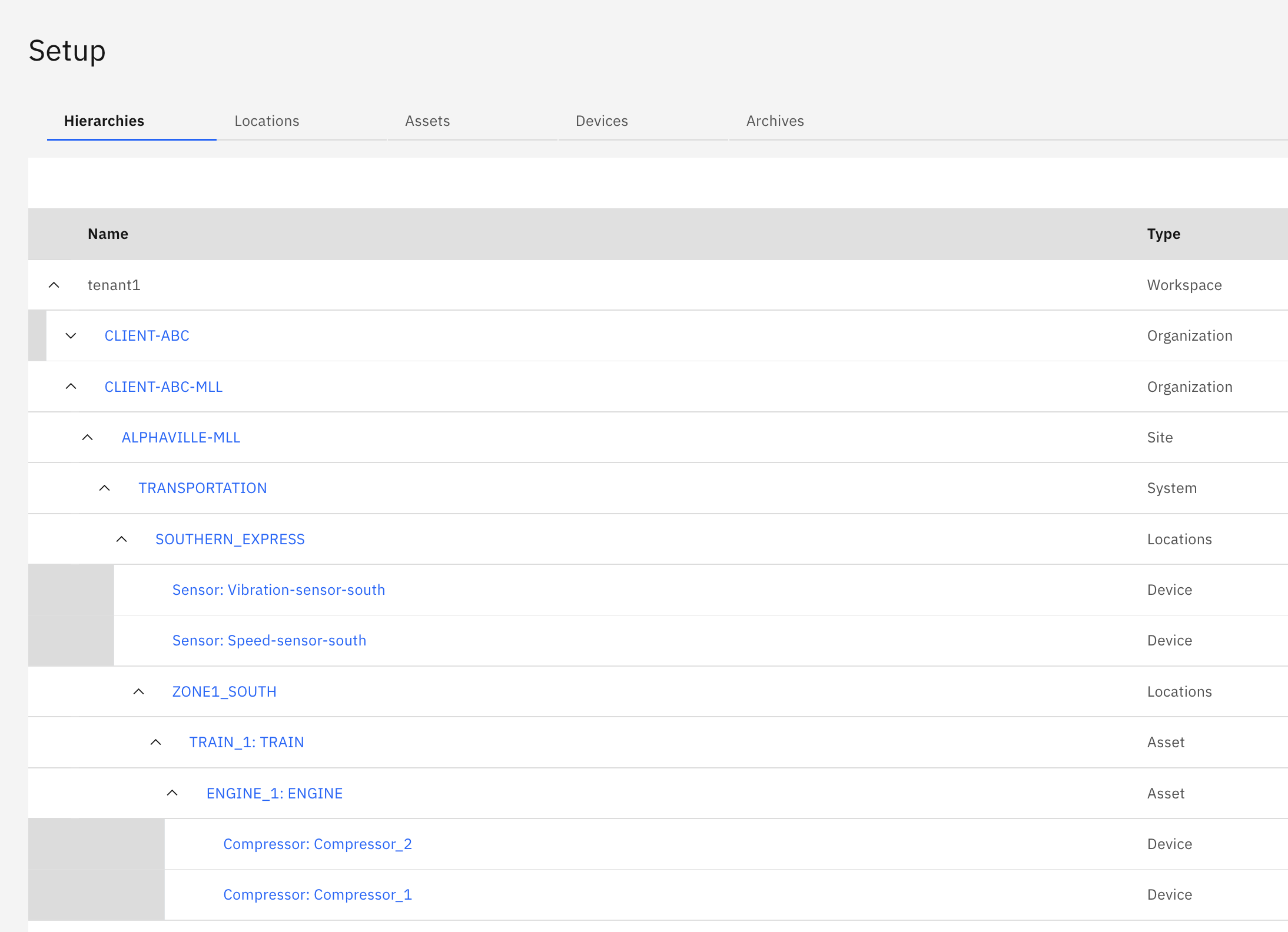Image resolution: width=1288 pixels, height=932 pixels.
Task: Select Sensor: Vibration-sensor-south device
Action: (279, 589)
